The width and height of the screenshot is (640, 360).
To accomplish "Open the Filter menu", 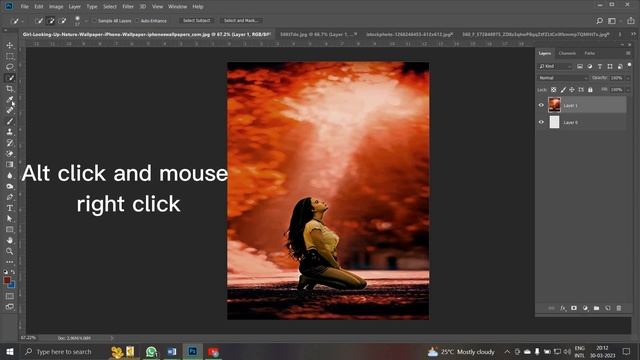I will pyautogui.click(x=128, y=7).
